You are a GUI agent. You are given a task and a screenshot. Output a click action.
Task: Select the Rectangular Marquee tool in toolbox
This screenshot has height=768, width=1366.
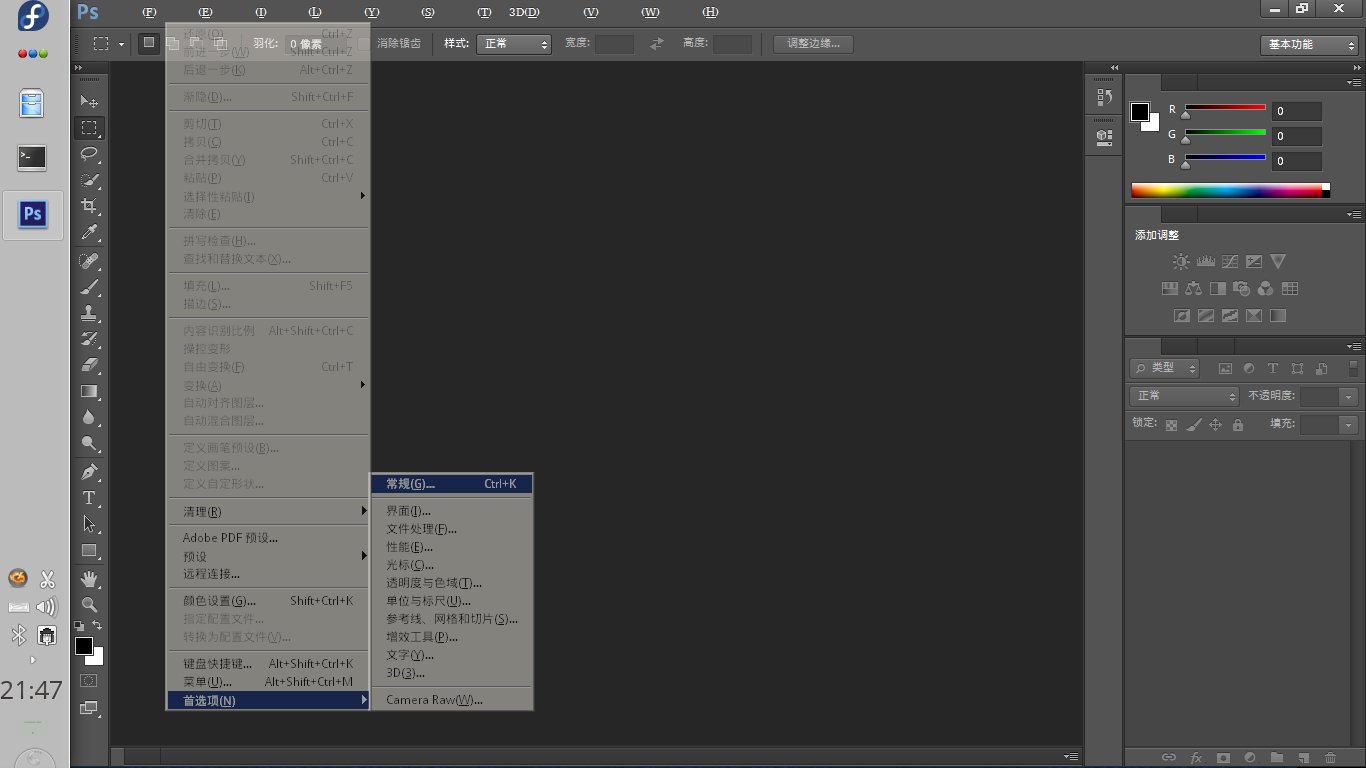point(89,128)
